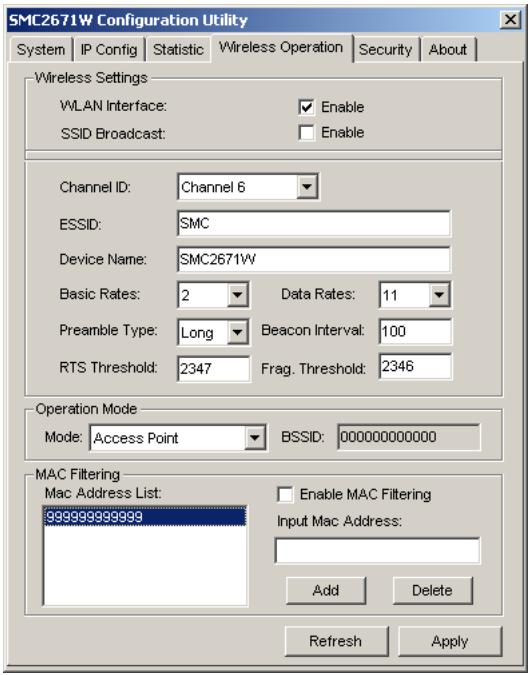This screenshot has height=675, width=531.
Task: Enable SSID Broadcast checkbox
Action: click(x=306, y=133)
